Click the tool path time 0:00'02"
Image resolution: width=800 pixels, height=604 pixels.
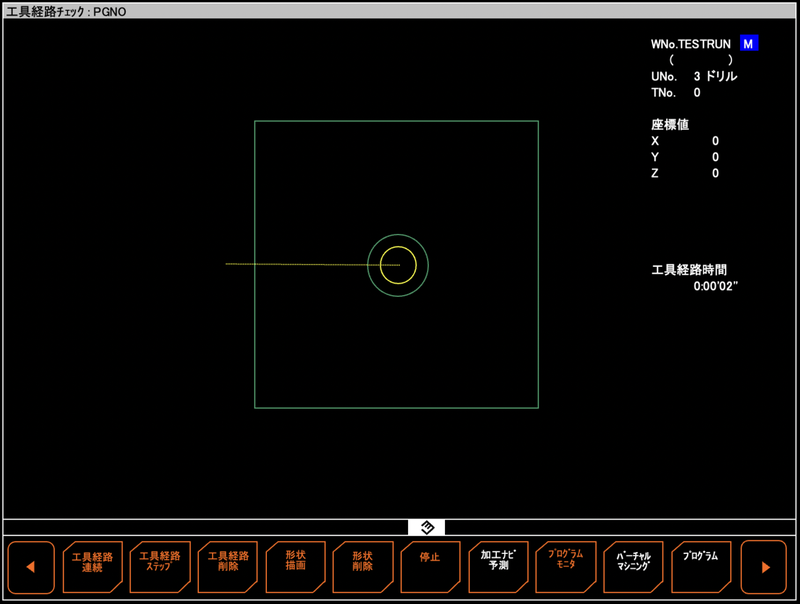click(x=715, y=286)
